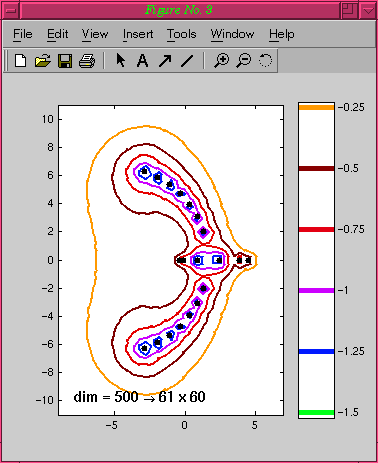The width and height of the screenshot is (378, 463).
Task: Enable the plot edit arrow tool
Action: coord(120,61)
